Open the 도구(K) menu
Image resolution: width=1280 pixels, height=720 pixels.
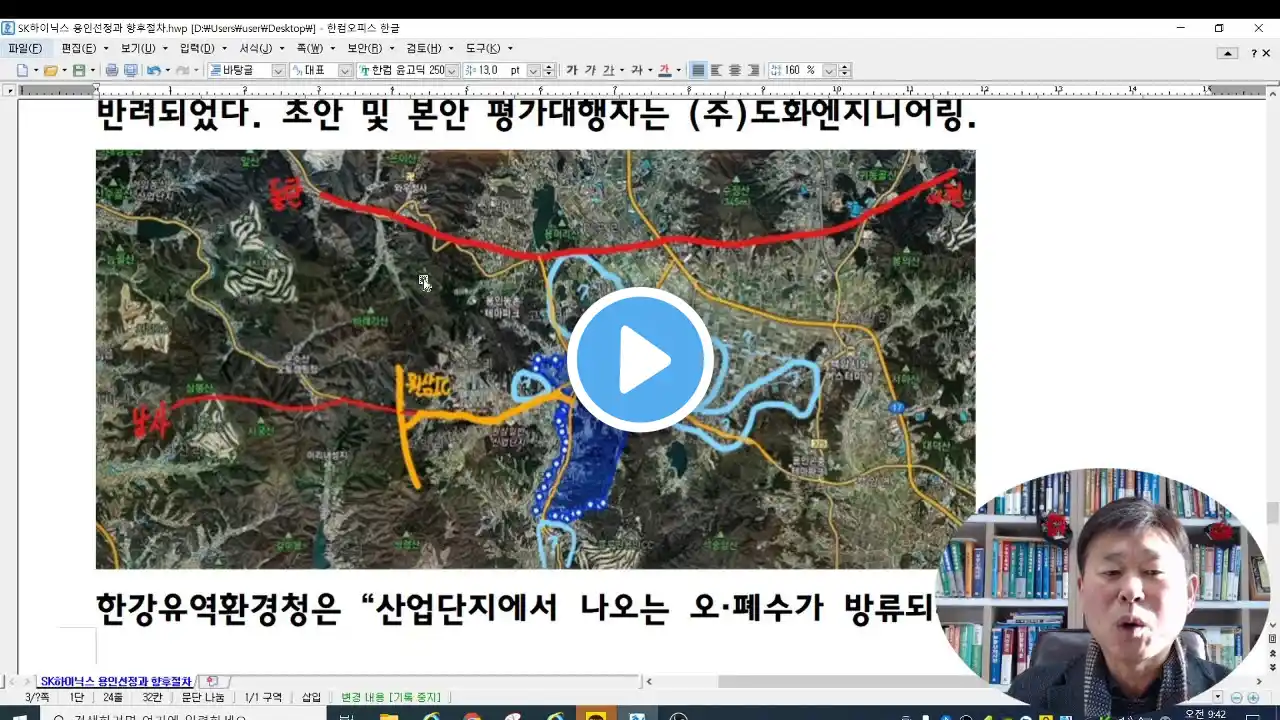coord(483,48)
